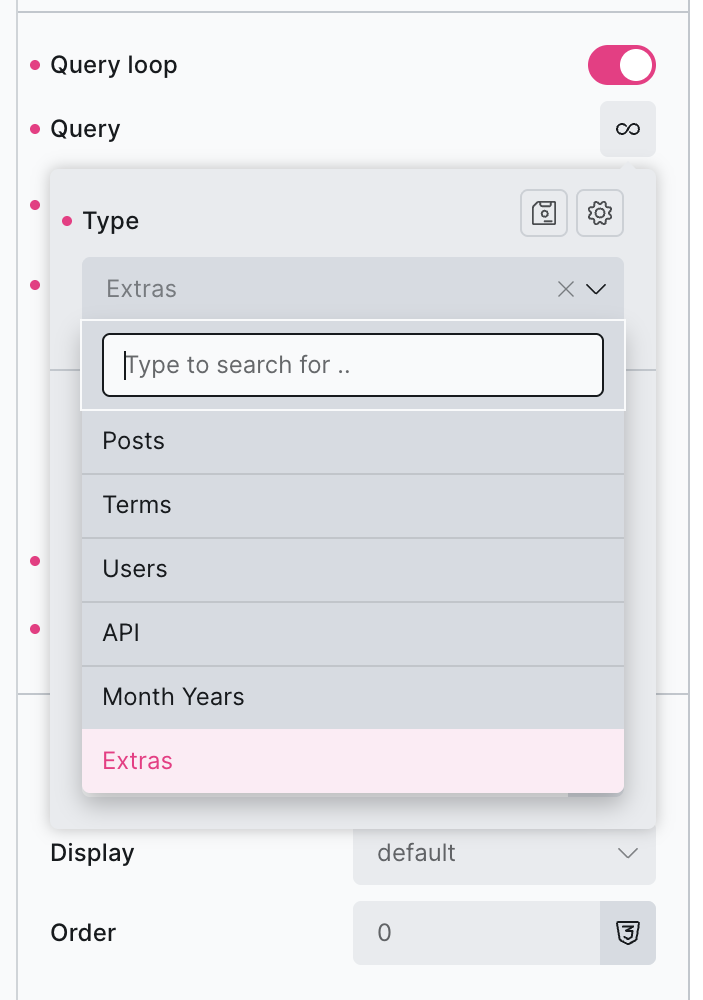This screenshot has height=1000, width=703.
Task: Select the highlighted Extras option
Action: pos(353,761)
